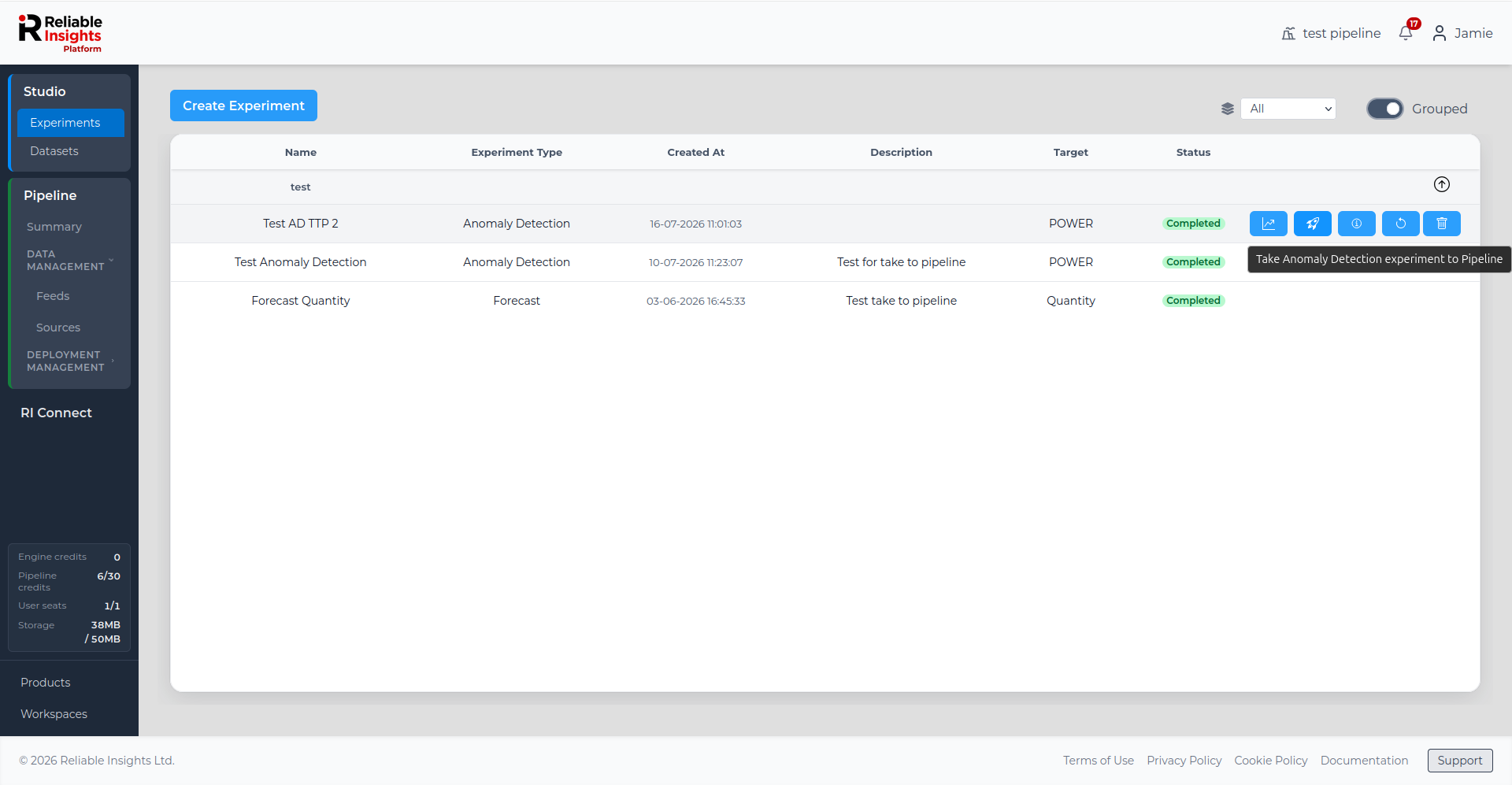Click the Pipeline credits 6/30 value

109,576
